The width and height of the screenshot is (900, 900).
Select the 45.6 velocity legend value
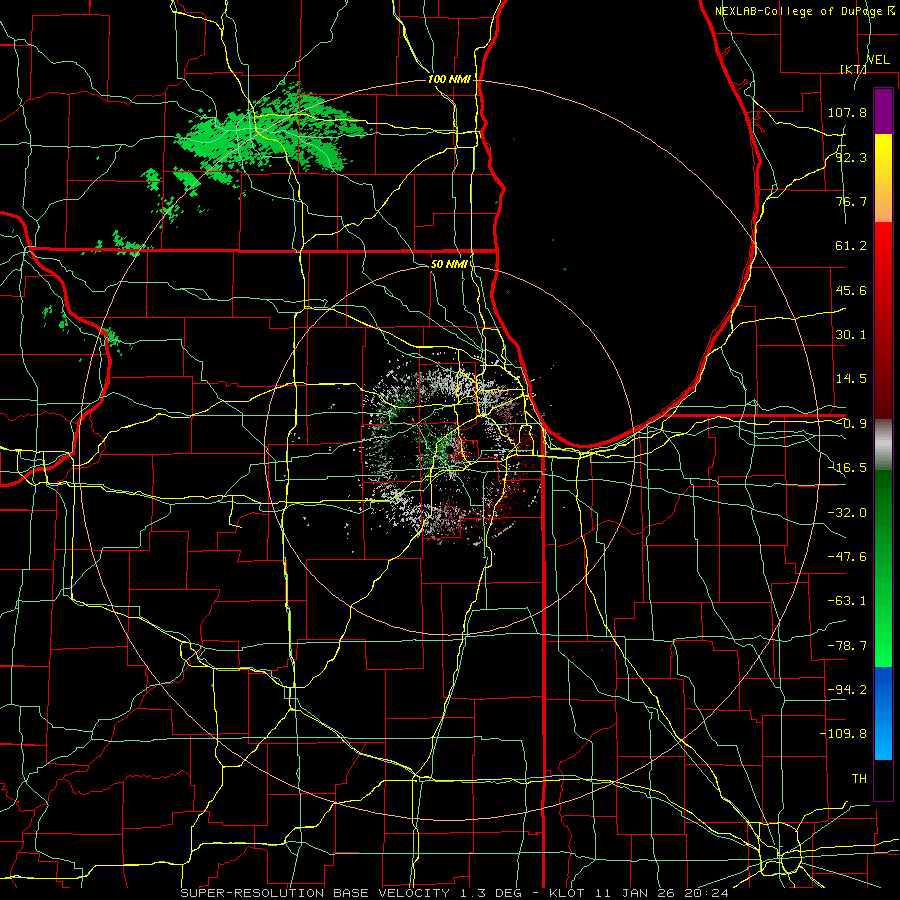851,290
